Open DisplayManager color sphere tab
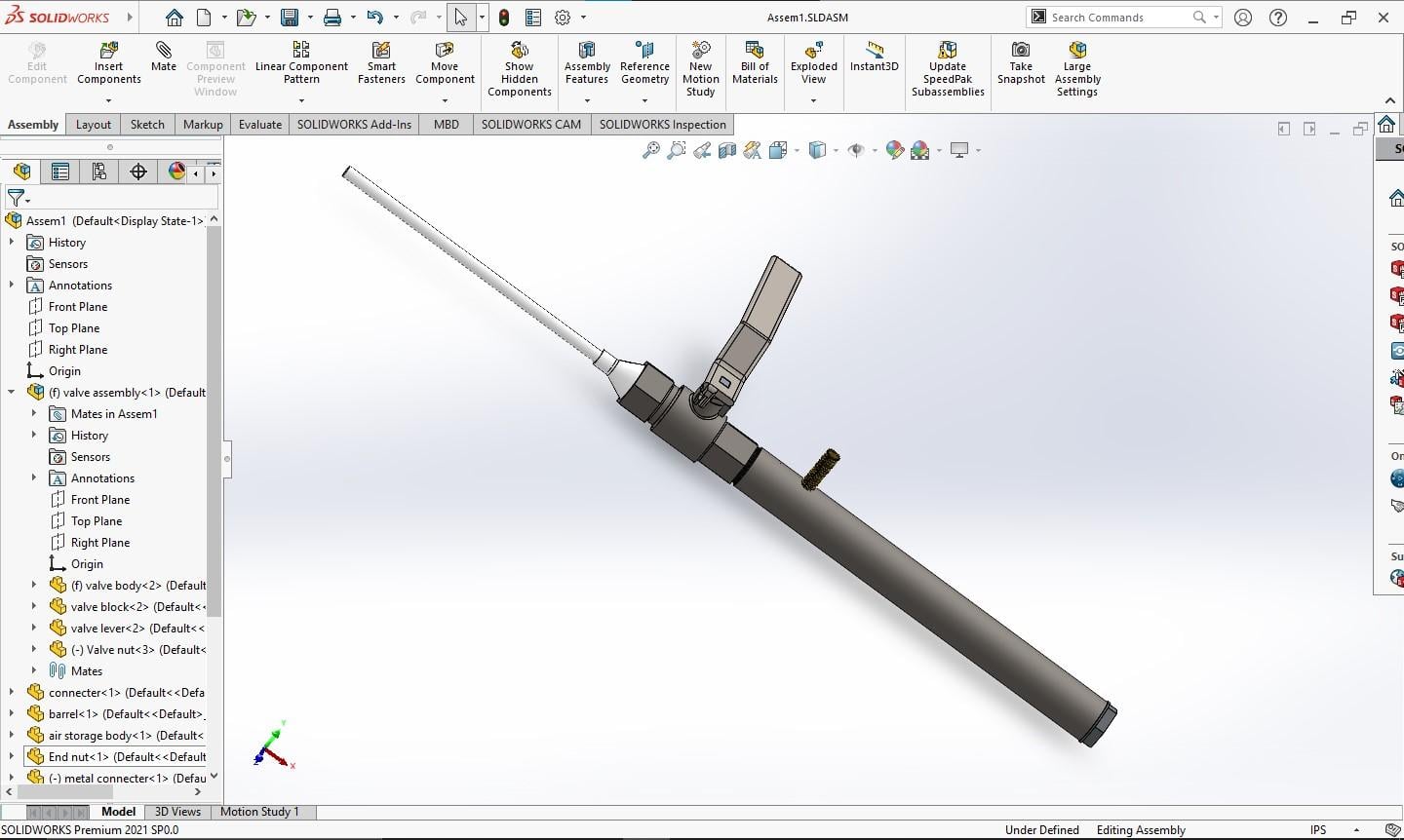 coord(176,172)
